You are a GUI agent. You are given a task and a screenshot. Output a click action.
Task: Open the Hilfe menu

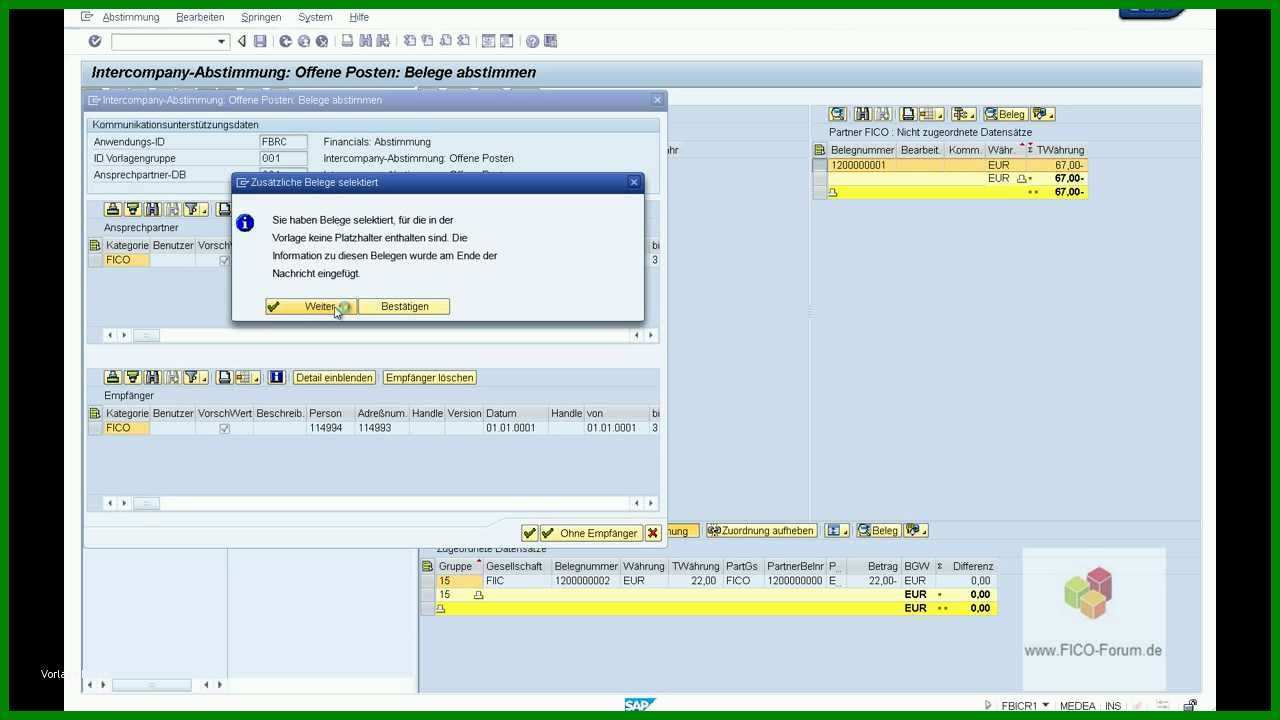coord(359,17)
